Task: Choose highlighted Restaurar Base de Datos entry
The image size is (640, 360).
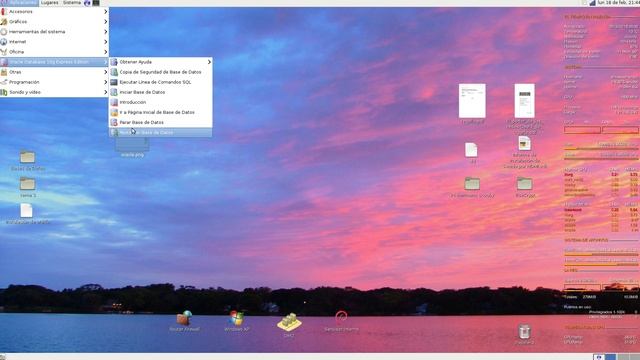Action: 160,132
